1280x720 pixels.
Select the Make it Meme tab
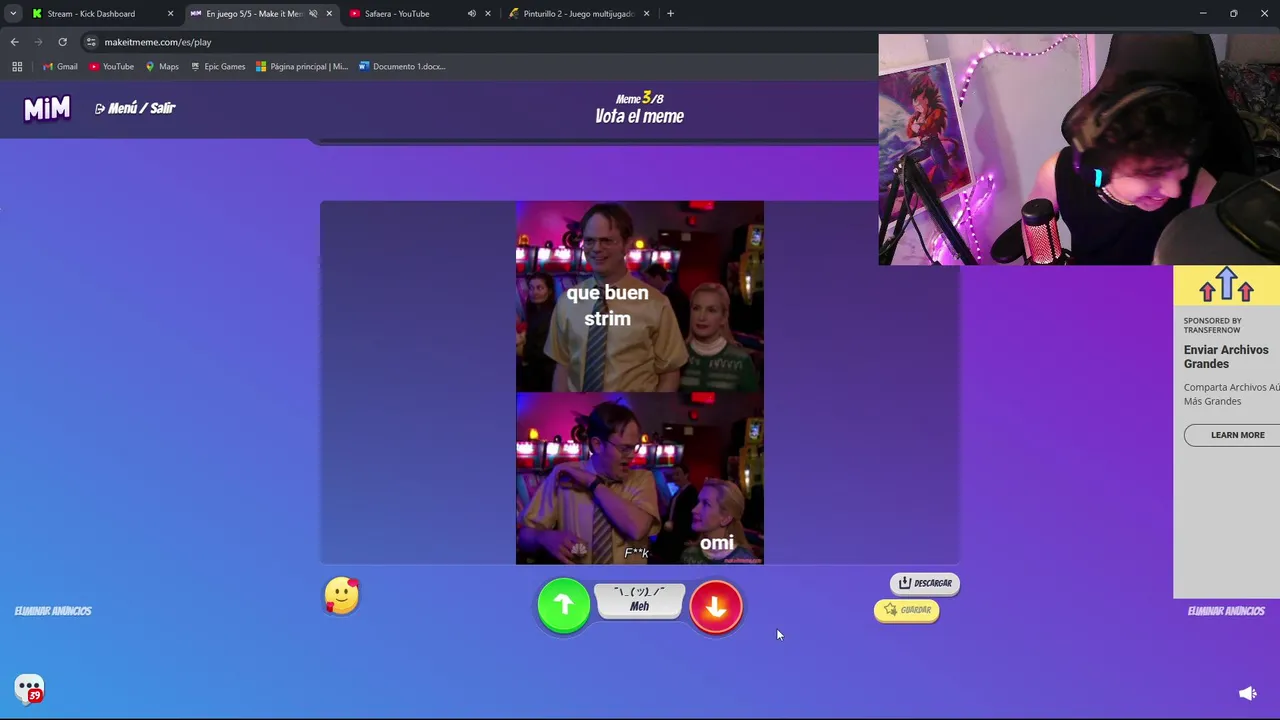pos(253,14)
